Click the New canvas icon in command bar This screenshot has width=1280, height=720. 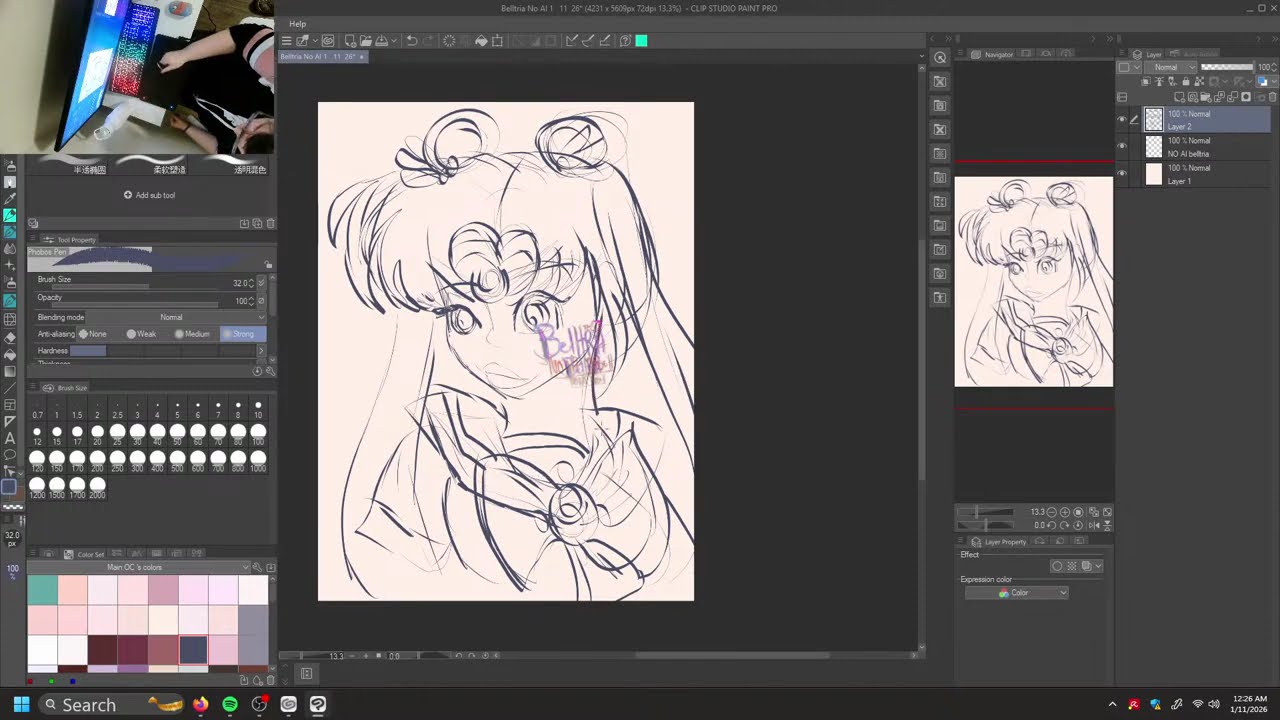350,40
